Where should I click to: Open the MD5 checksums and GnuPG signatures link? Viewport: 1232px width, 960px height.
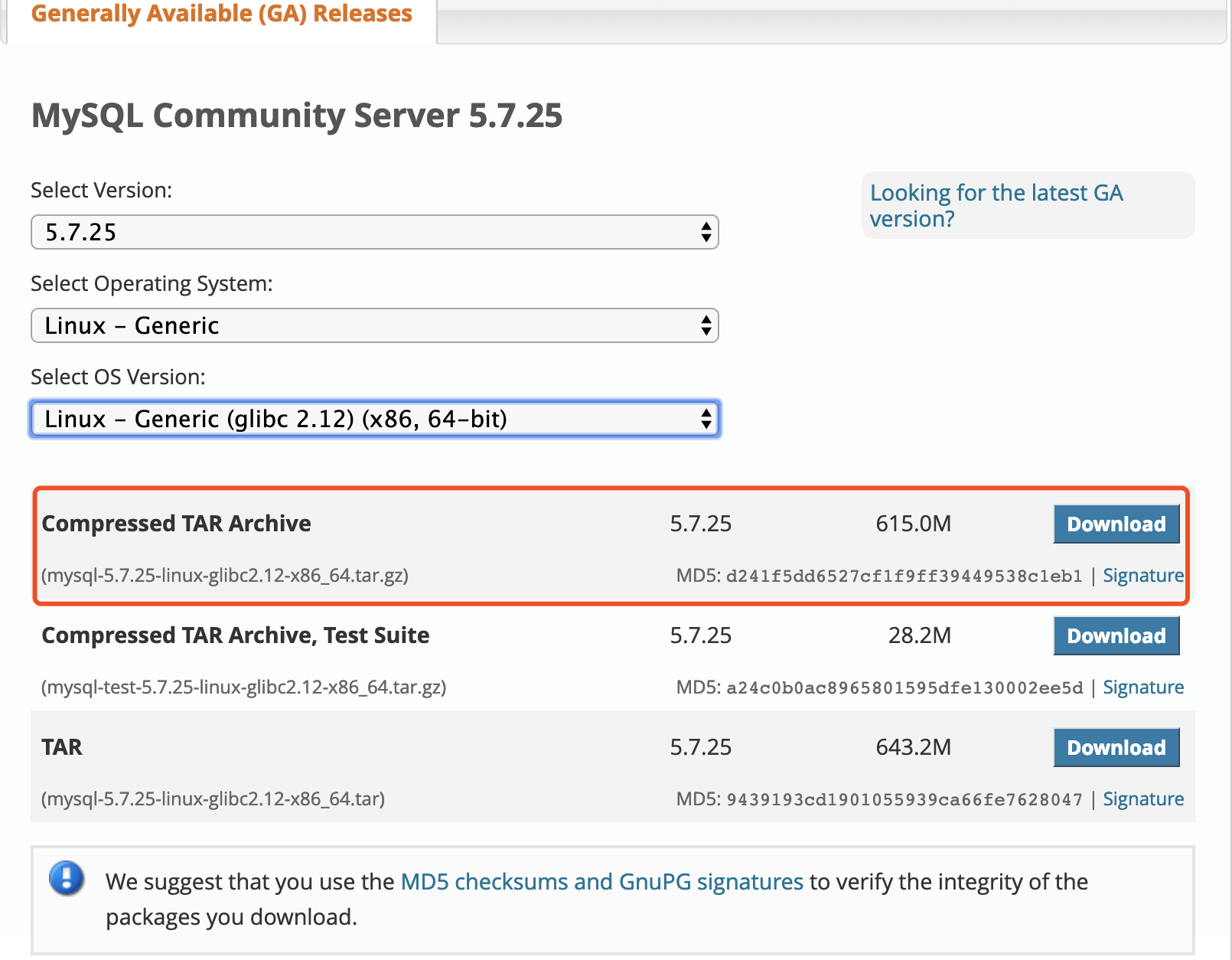[602, 882]
